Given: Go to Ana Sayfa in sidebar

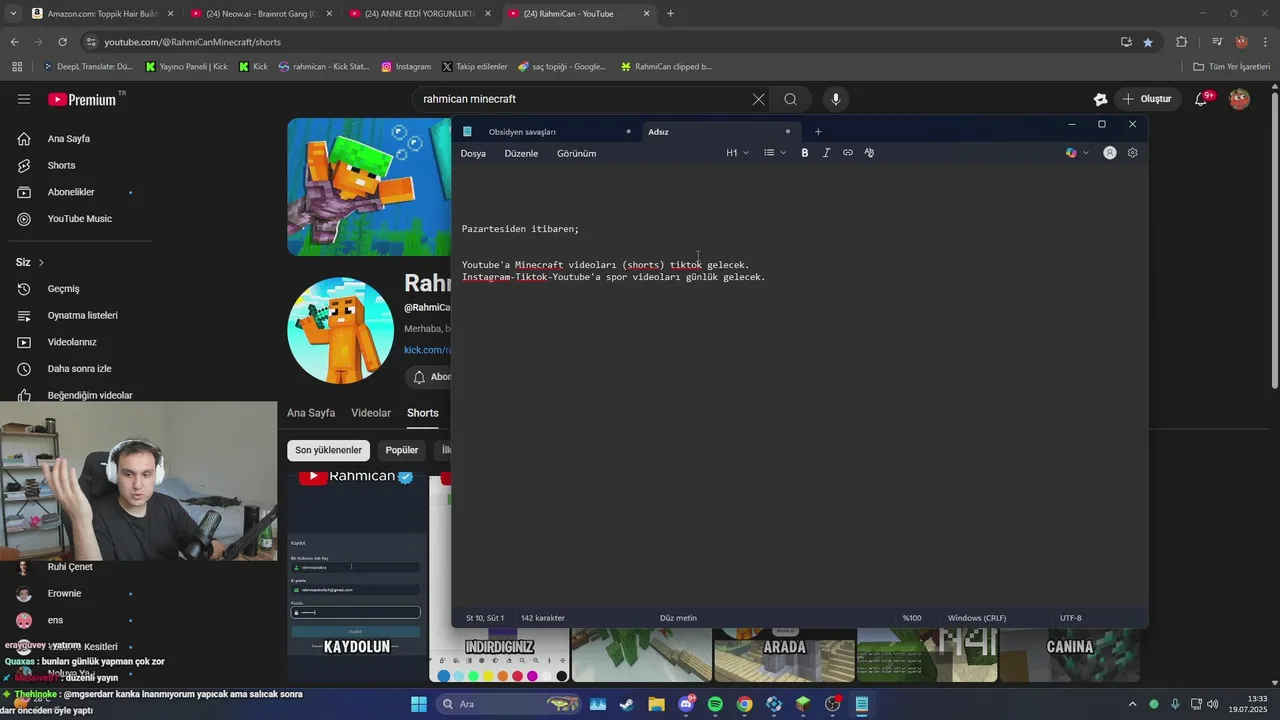Looking at the screenshot, I should coord(70,139).
